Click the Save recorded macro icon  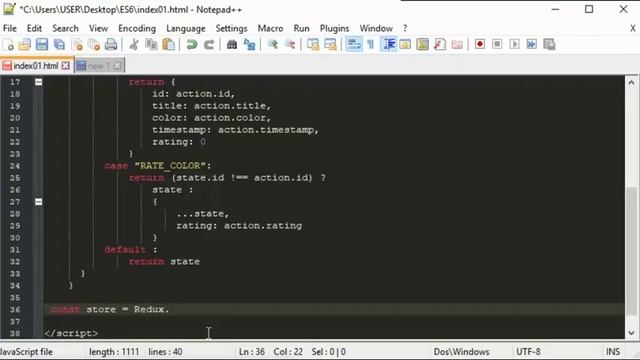549,44
